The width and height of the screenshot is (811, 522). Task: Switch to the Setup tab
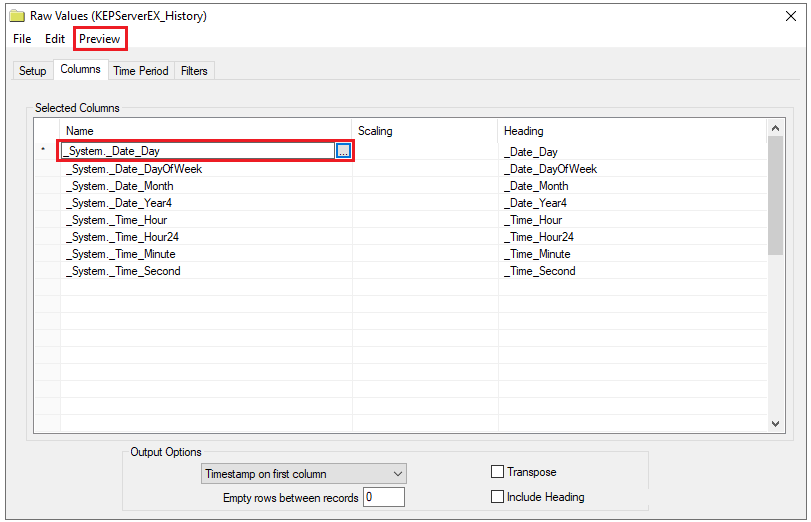(x=33, y=71)
